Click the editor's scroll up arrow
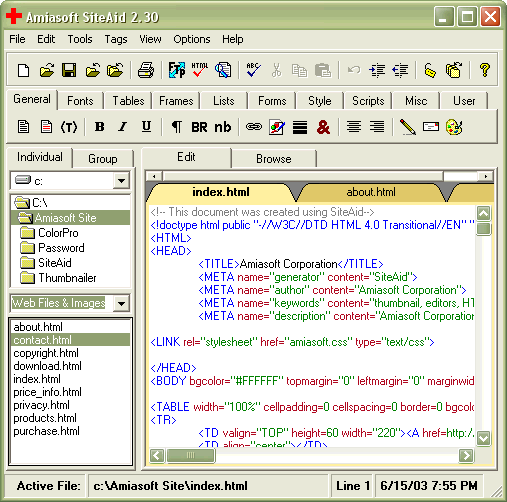 point(483,213)
